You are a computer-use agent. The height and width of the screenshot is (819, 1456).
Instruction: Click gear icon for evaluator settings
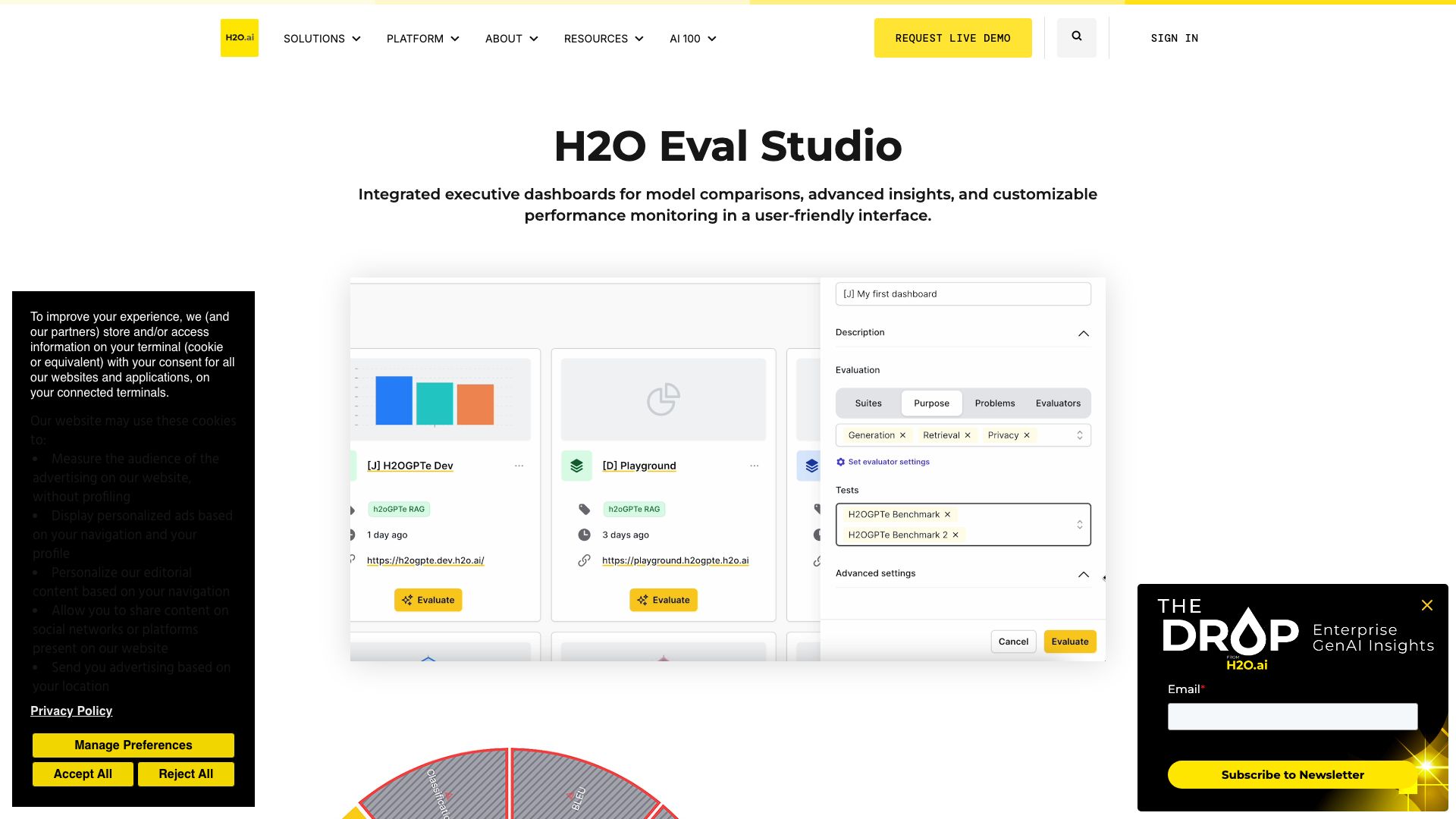[x=840, y=462]
